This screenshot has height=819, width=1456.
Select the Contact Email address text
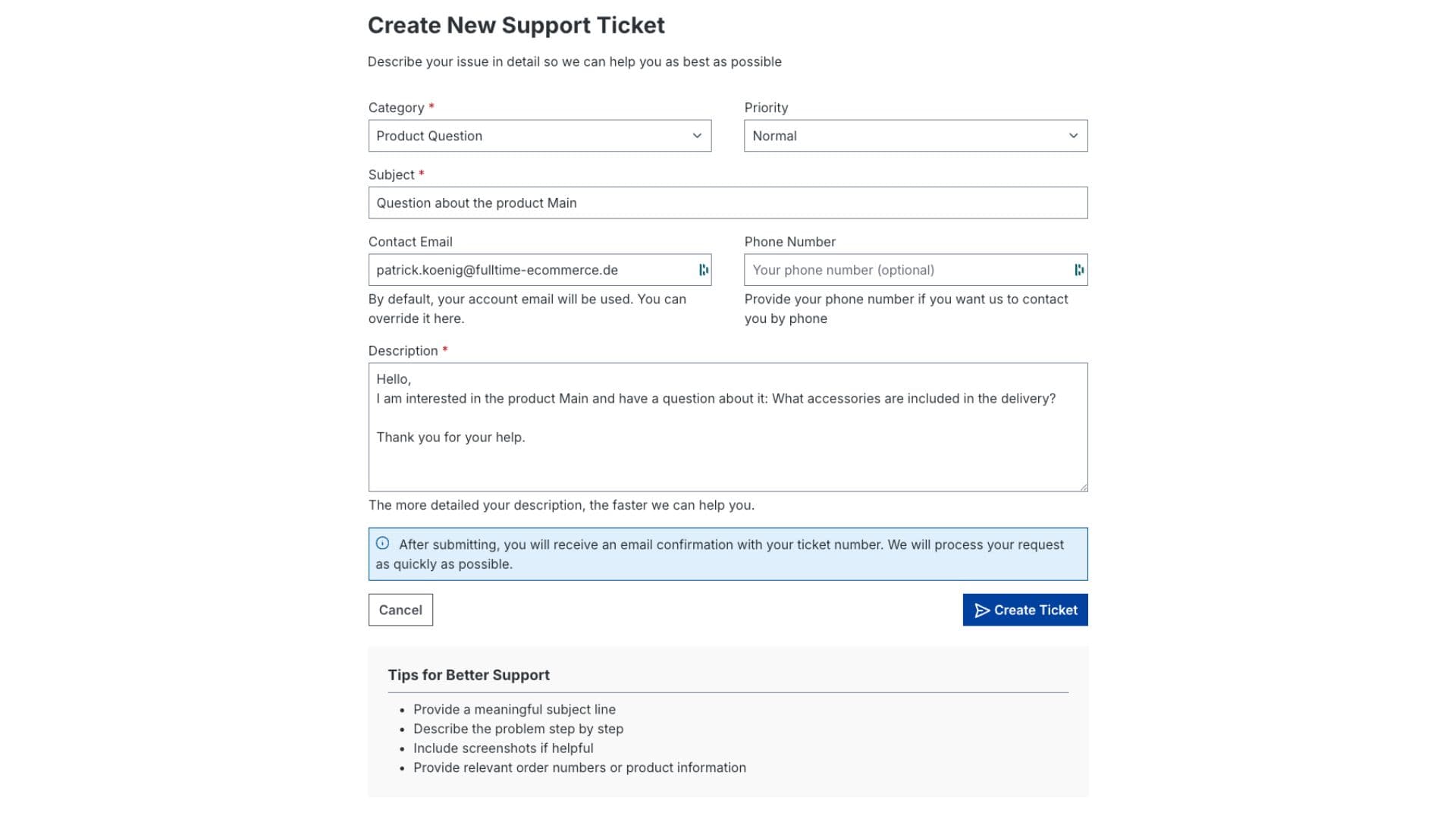click(497, 270)
